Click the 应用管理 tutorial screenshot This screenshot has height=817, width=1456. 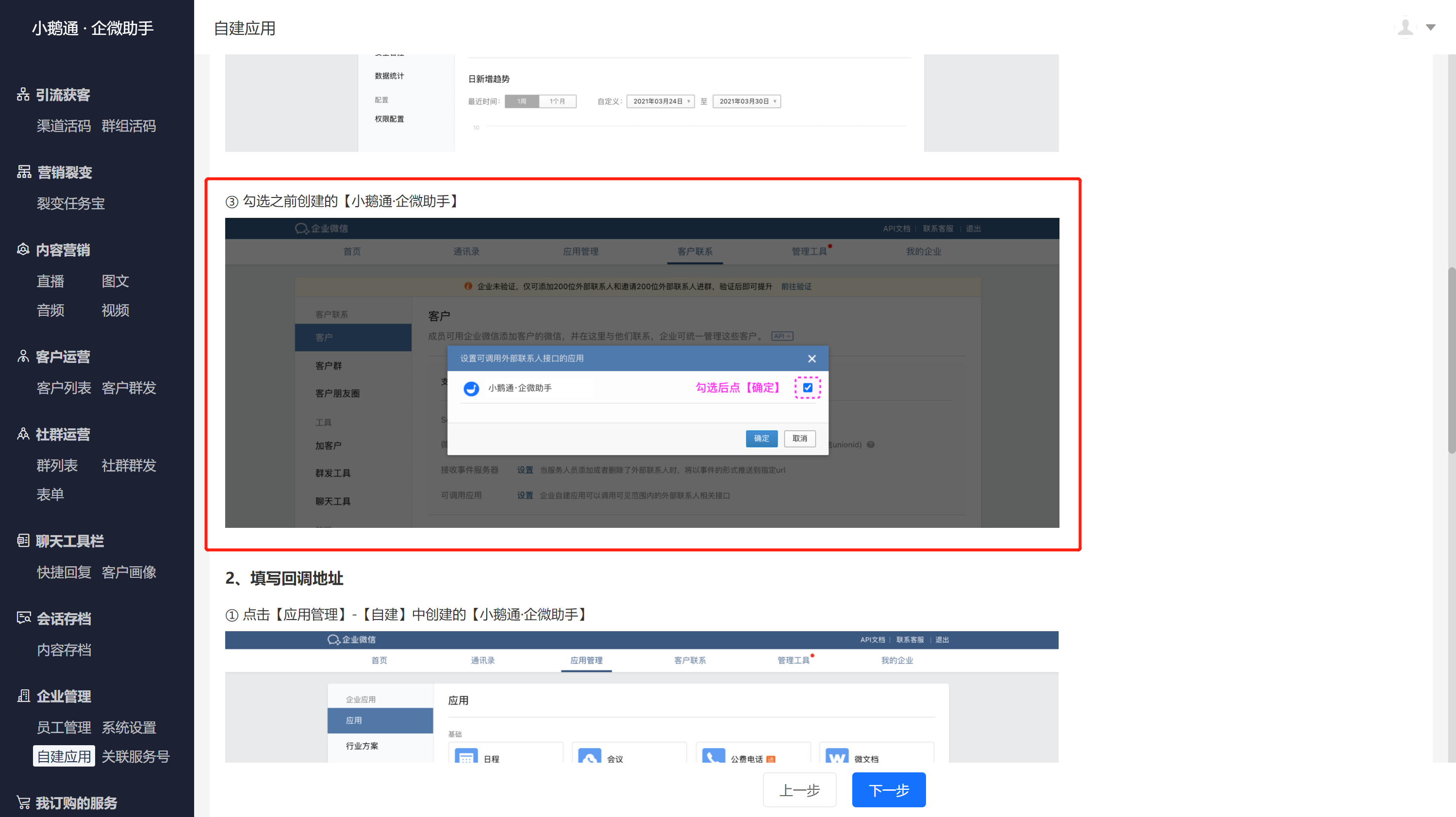tap(642, 697)
